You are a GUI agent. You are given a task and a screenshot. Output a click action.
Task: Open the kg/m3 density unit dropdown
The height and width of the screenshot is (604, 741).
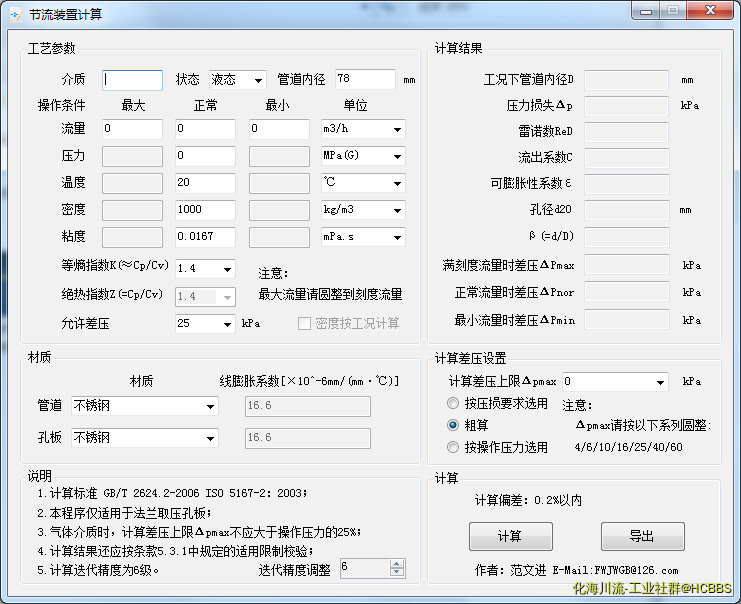pos(363,210)
